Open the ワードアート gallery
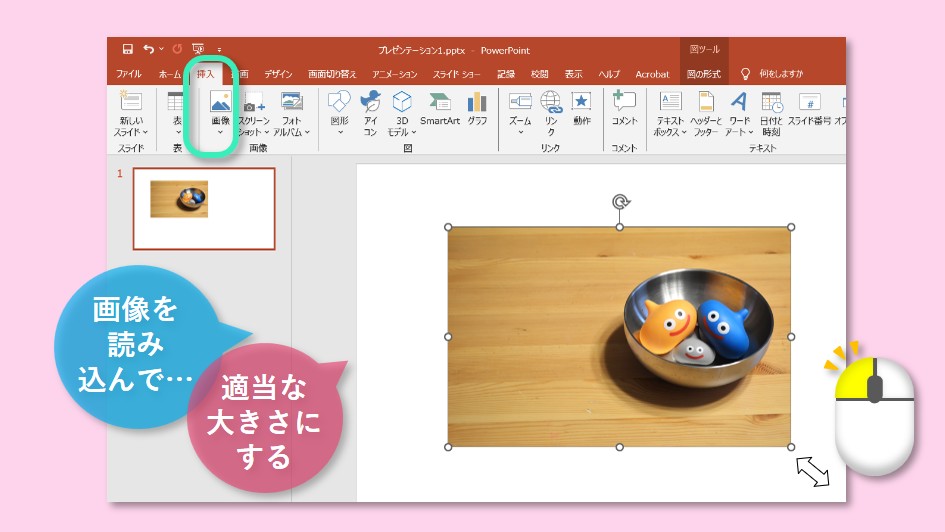Image resolution: width=945 pixels, height=532 pixels. [739, 114]
